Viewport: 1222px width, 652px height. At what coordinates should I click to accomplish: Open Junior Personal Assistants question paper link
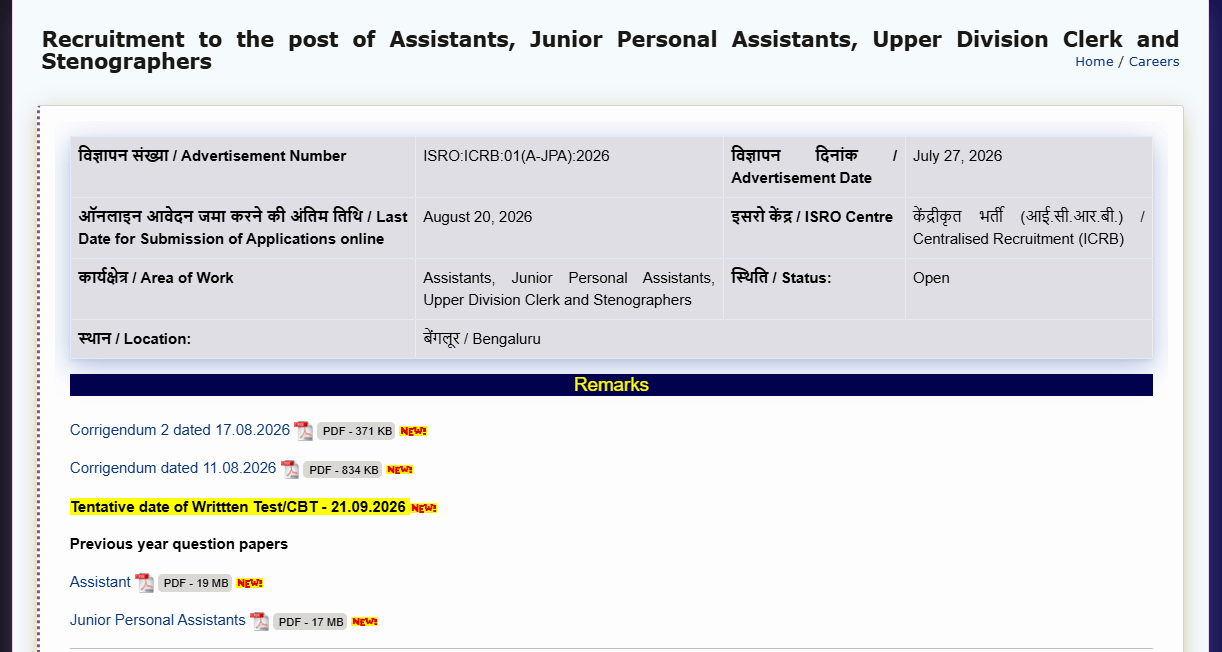(158, 620)
